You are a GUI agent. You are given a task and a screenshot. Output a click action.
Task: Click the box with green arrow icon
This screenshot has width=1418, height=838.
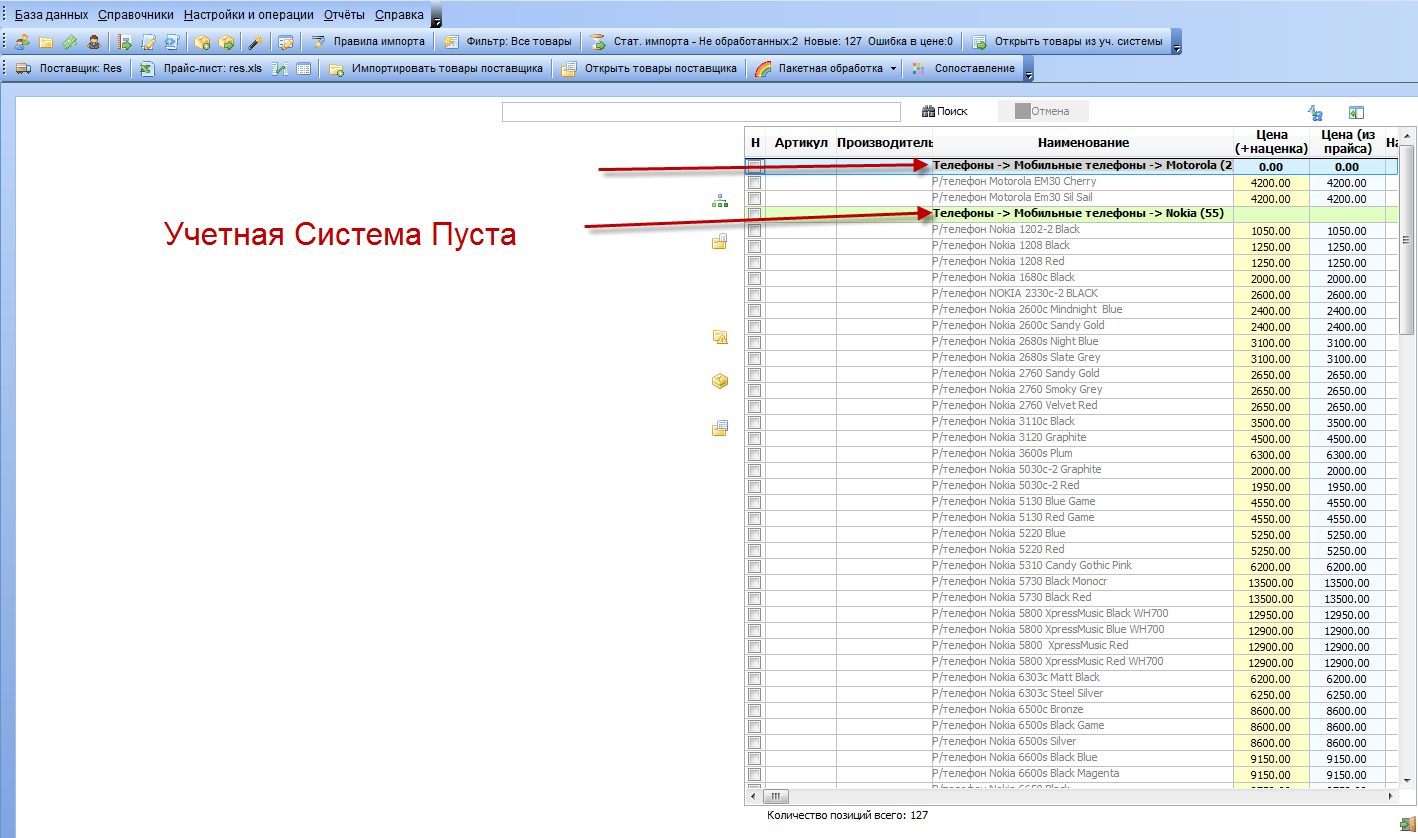tap(226, 42)
